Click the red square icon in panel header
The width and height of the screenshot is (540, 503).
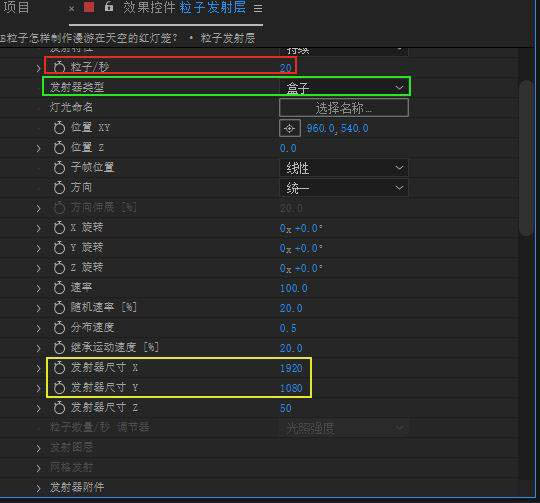pos(89,7)
